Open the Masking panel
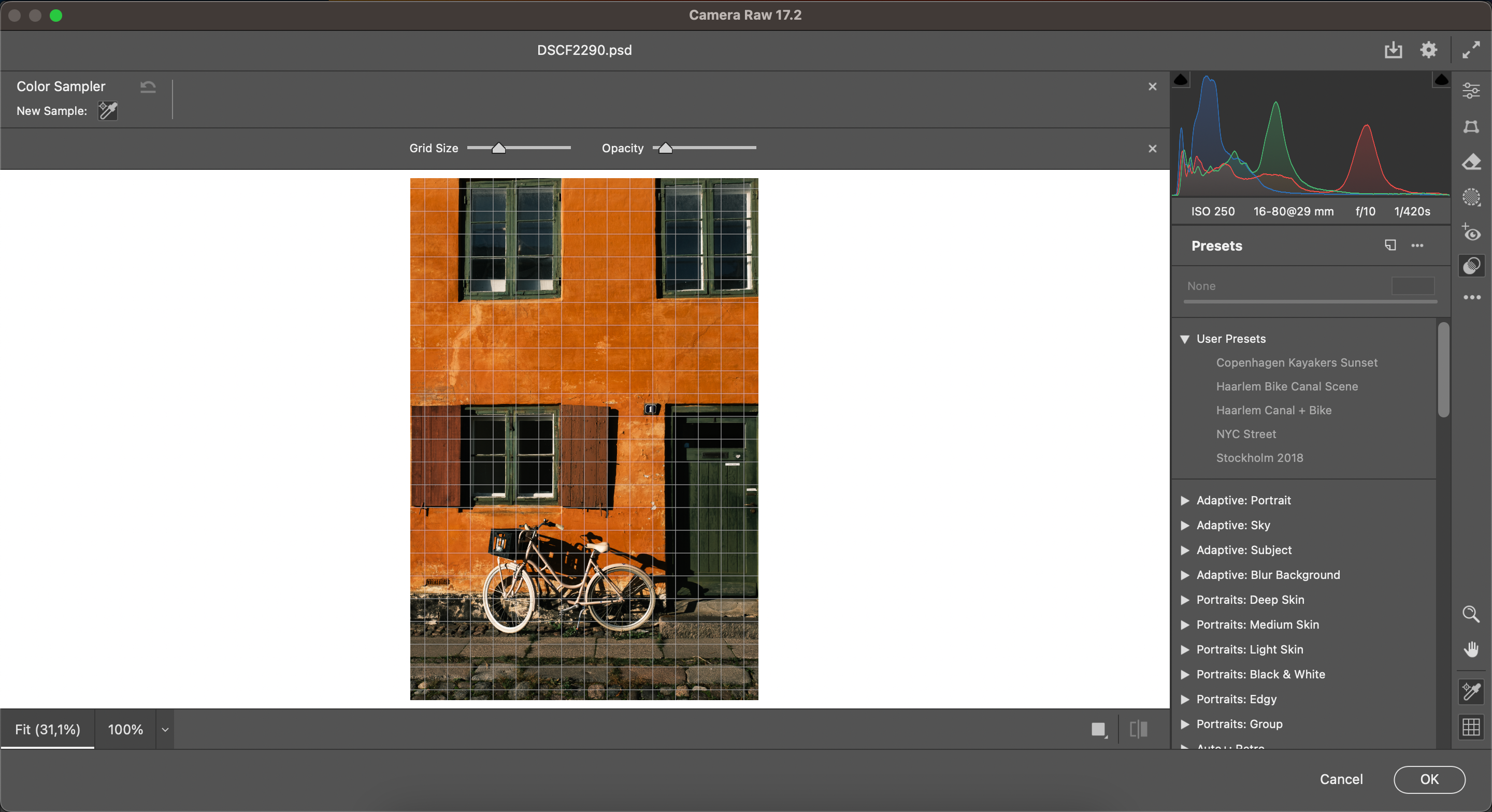The image size is (1492, 812). [x=1471, y=197]
